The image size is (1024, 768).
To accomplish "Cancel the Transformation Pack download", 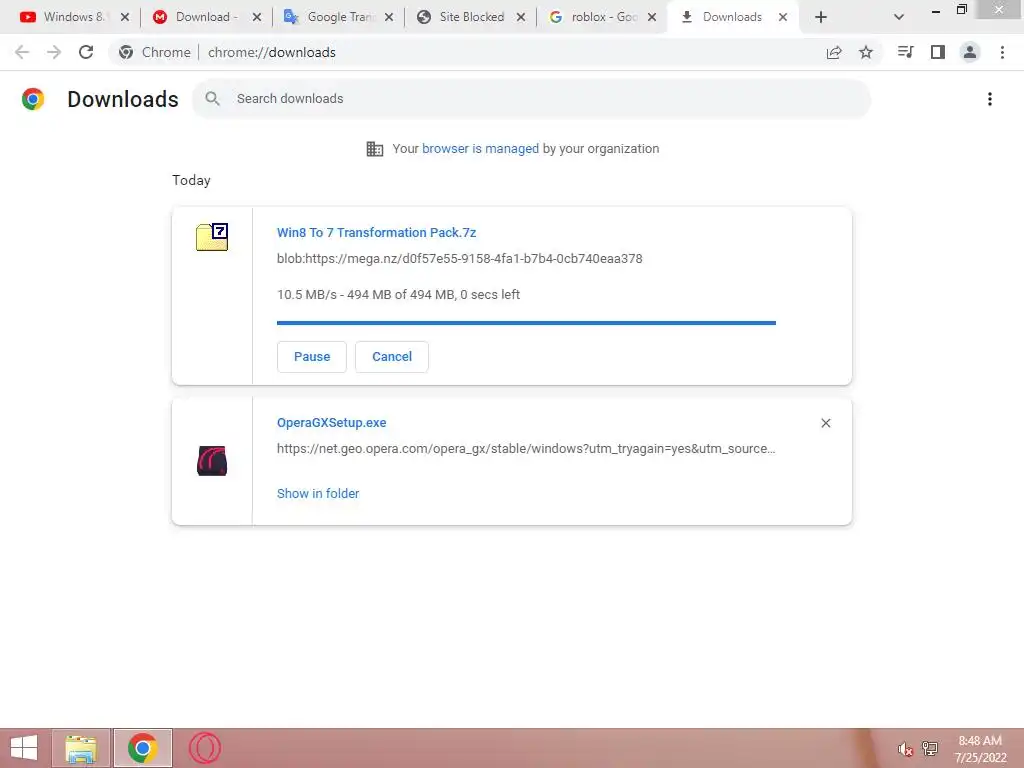I will (392, 357).
